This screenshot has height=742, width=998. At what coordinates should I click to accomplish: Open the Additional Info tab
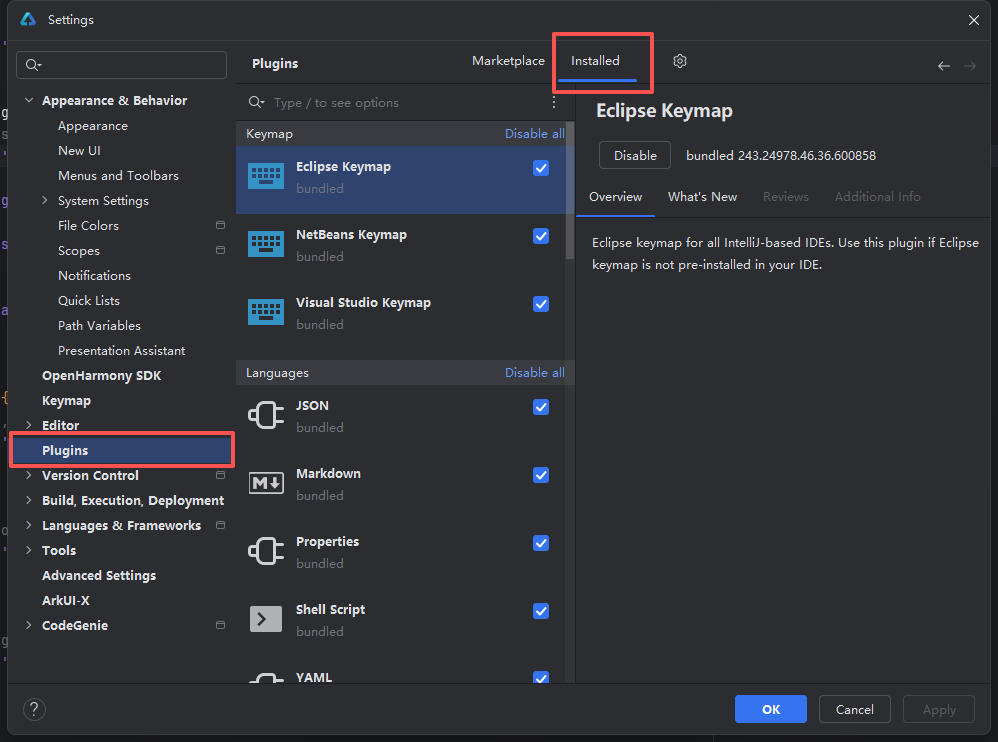(x=878, y=197)
